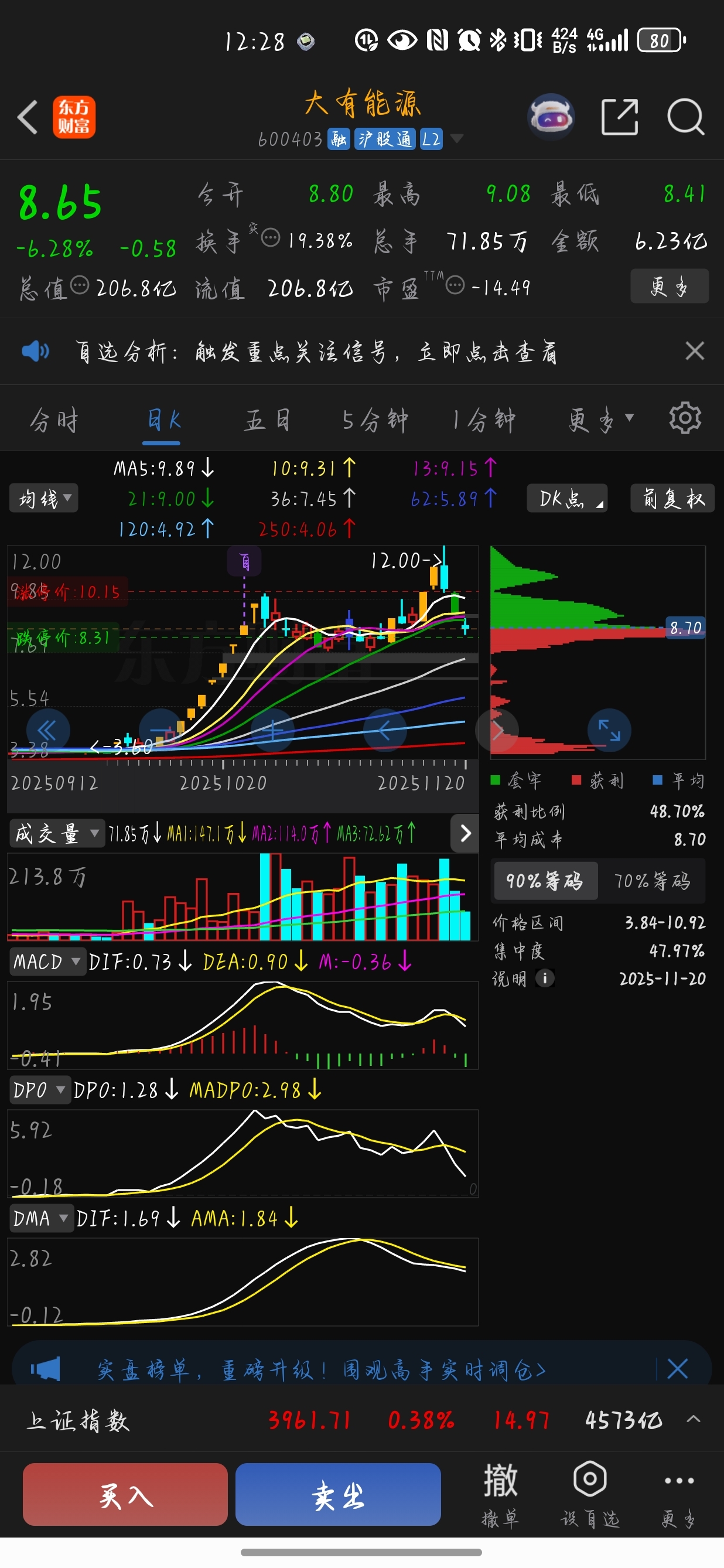Open the DMA indicator dropdown
The image size is (724, 1568).
tap(41, 1218)
